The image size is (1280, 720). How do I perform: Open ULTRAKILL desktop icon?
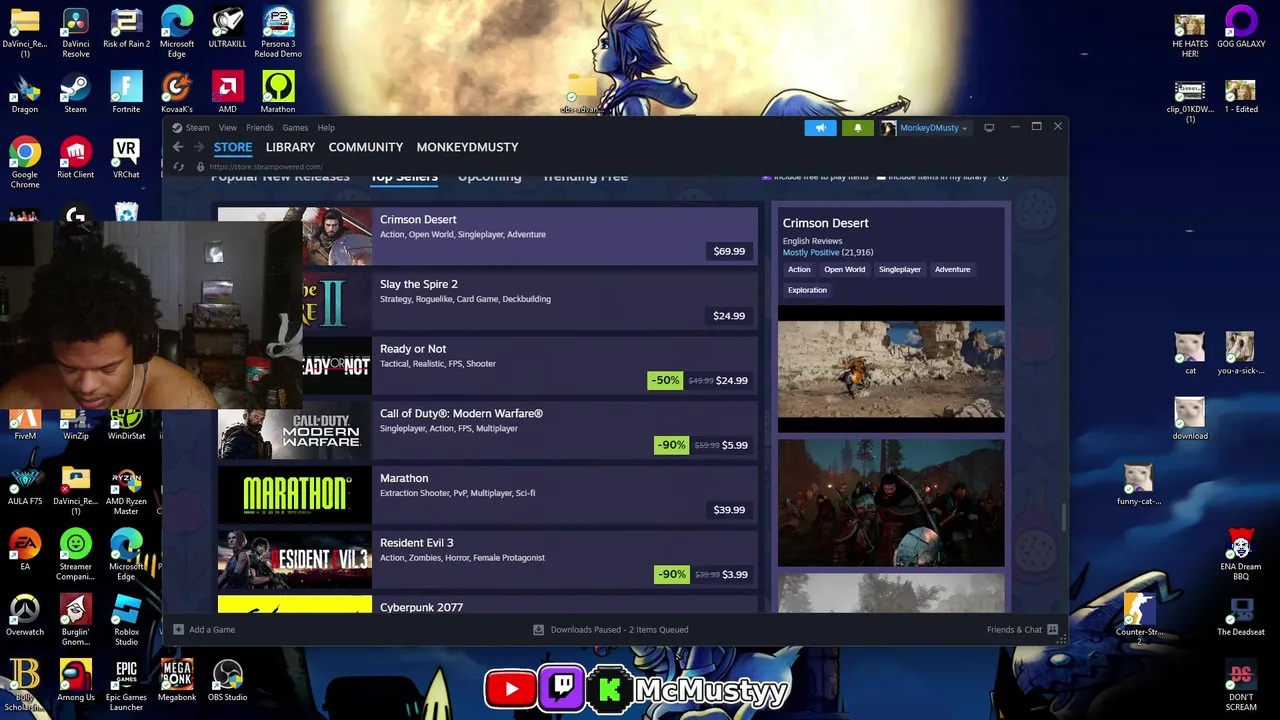point(227,28)
